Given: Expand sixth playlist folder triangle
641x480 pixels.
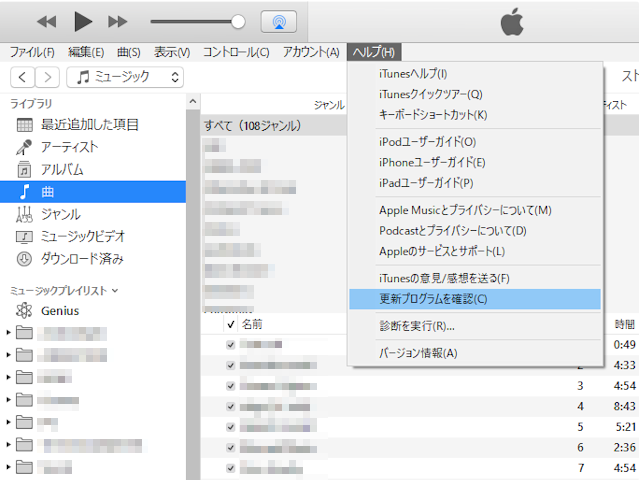Looking at the screenshot, I should pyautogui.click(x=8, y=444).
